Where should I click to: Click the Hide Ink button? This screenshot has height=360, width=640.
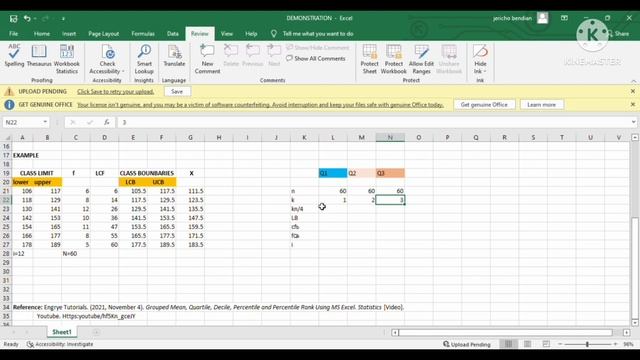tap(480, 59)
